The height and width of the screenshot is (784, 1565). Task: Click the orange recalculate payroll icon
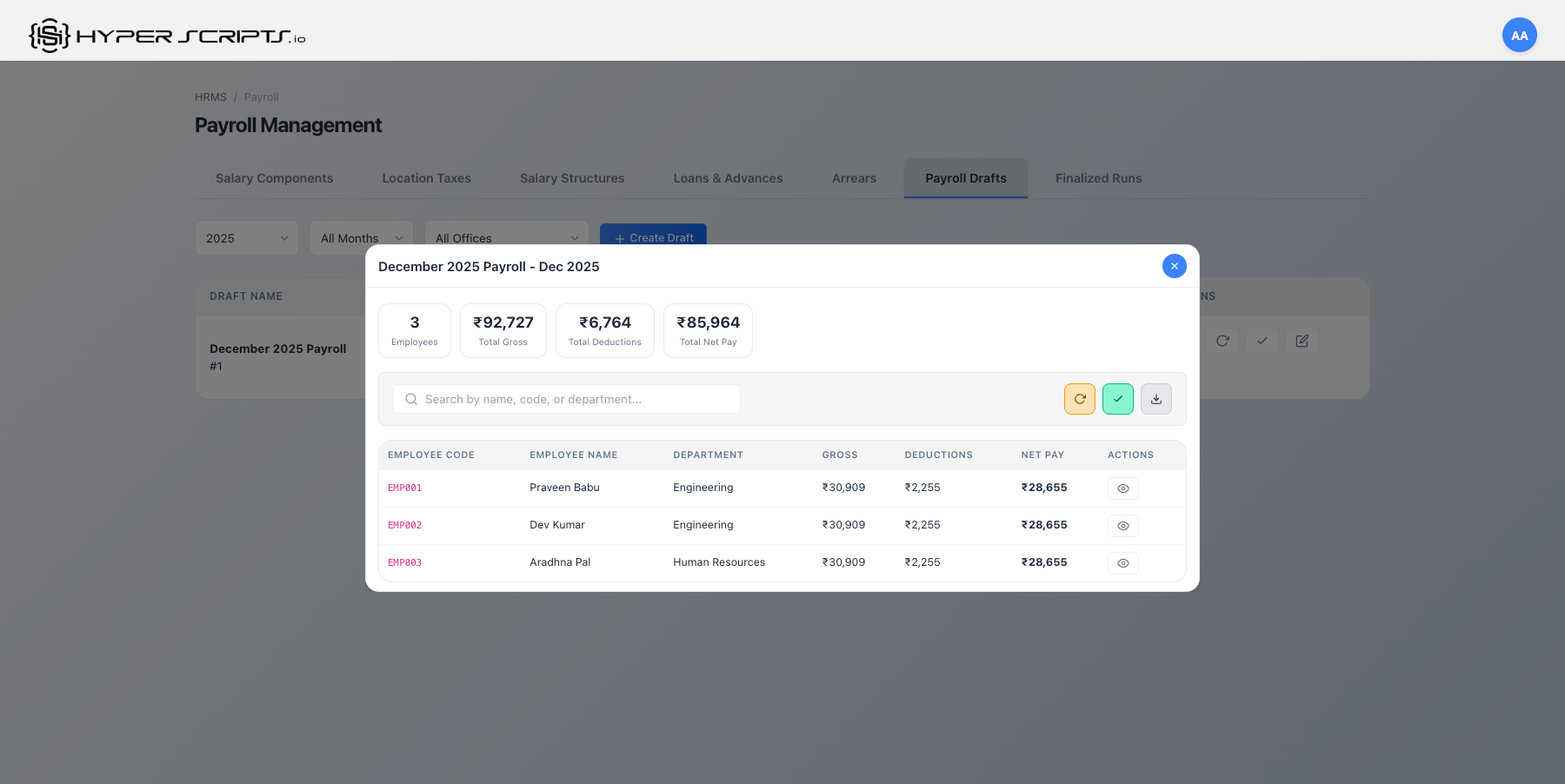pyautogui.click(x=1079, y=399)
